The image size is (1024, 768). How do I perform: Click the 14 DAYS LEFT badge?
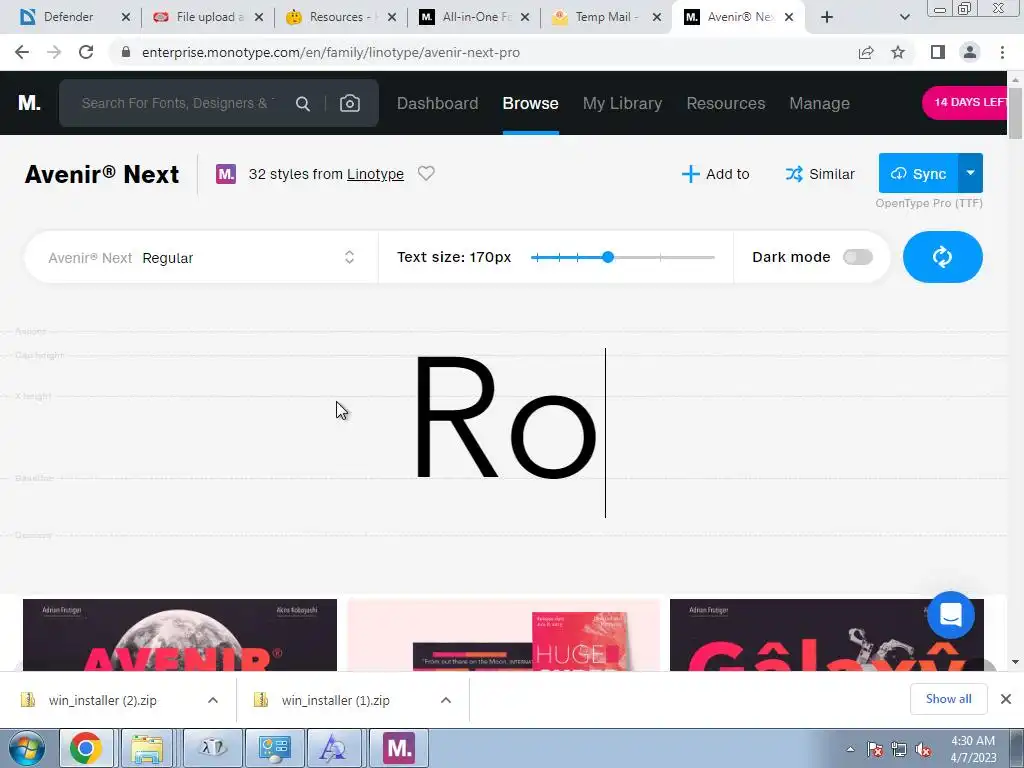click(965, 103)
